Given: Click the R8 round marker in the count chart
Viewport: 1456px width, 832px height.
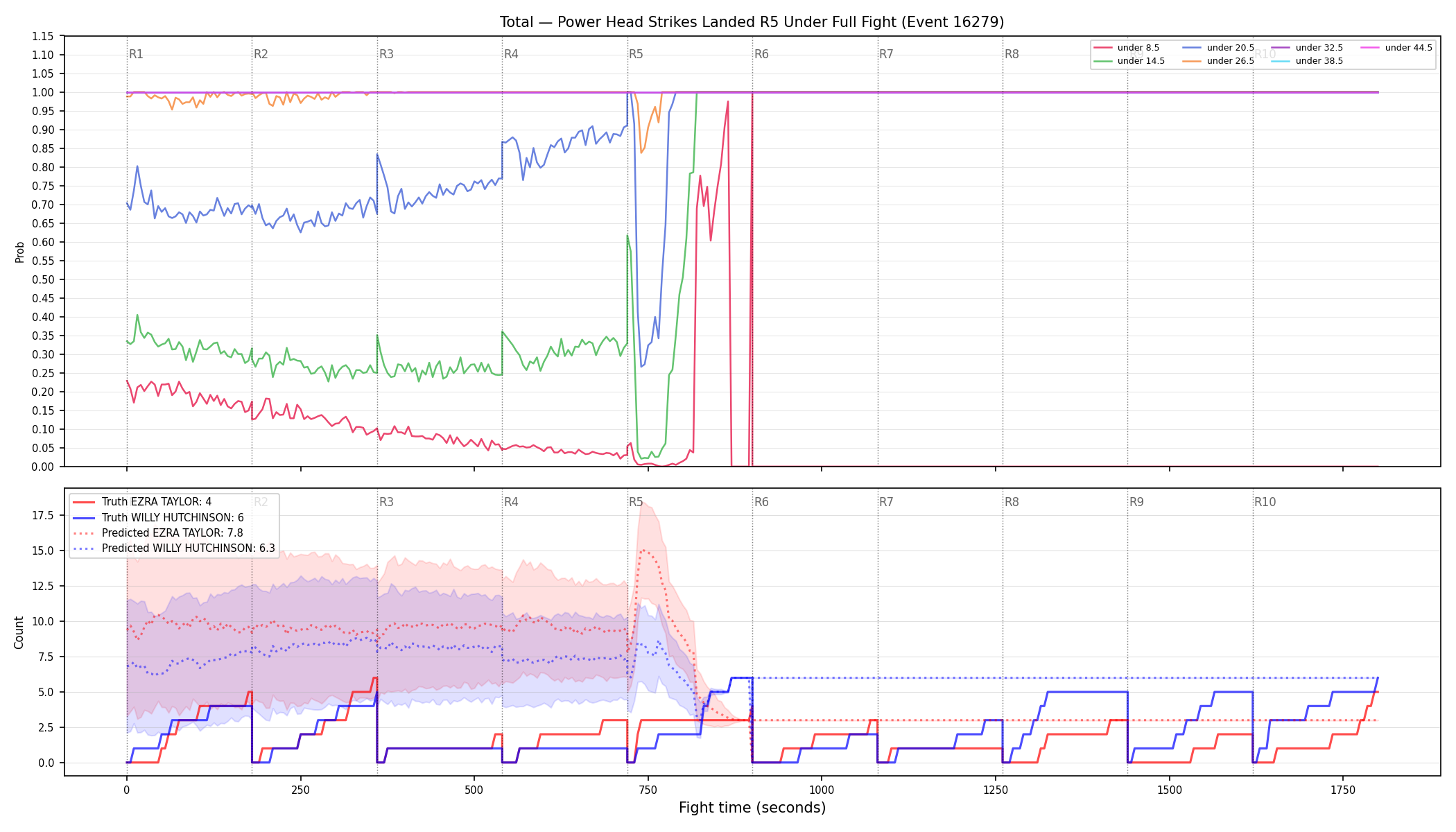Looking at the screenshot, I should (x=1012, y=502).
